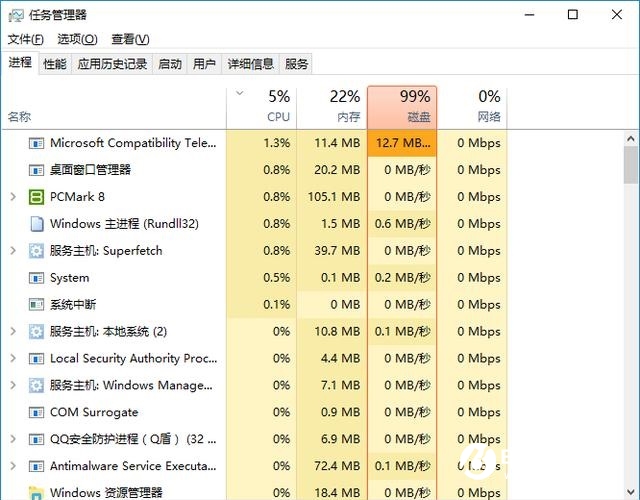This screenshot has width=640, height=500.
Task: Click the System process icon
Action: pos(36,278)
